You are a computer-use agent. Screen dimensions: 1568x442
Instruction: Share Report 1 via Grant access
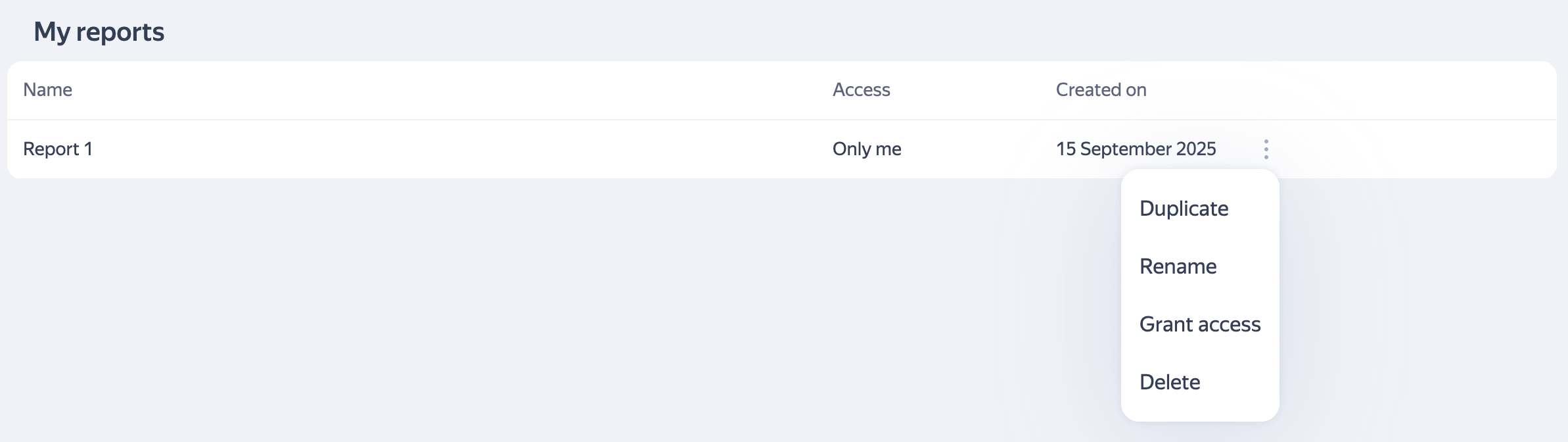(1199, 324)
